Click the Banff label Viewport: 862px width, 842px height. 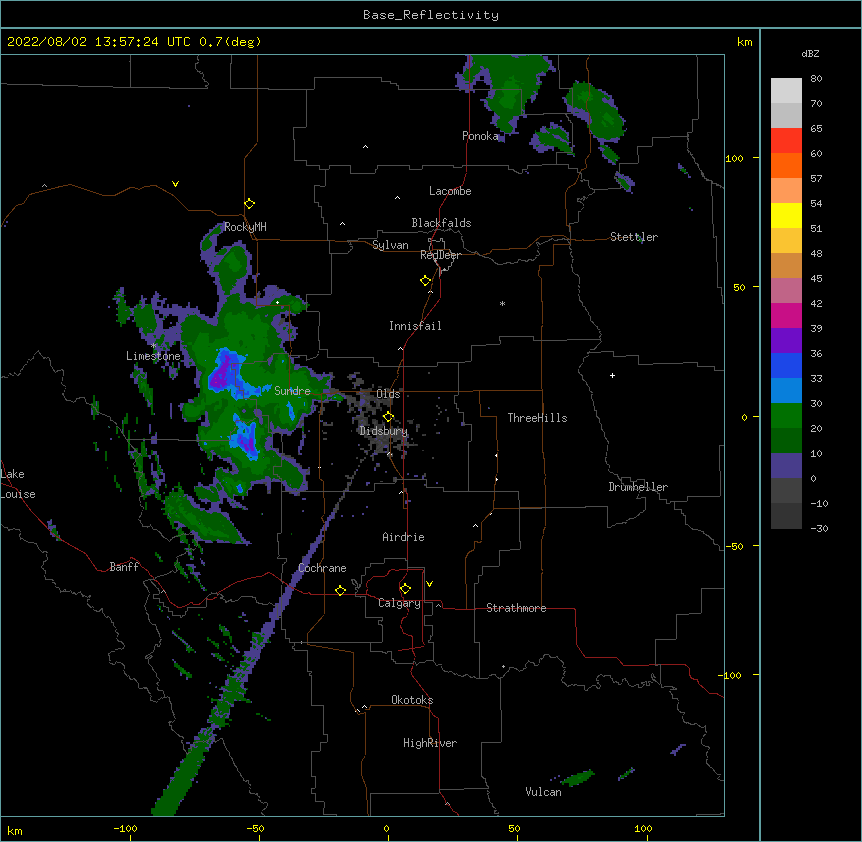pyautogui.click(x=124, y=567)
